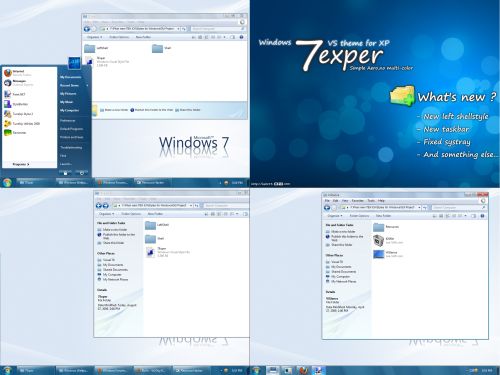Screen dimensions: 500x375
Task: Toggle the preview pane icon in Resources window toolbar
Action: (x=473, y=216)
